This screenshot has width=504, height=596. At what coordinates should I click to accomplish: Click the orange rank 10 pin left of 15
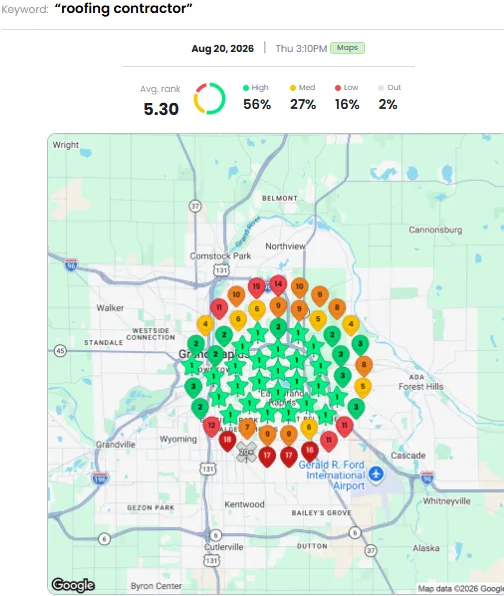pyautogui.click(x=236, y=296)
